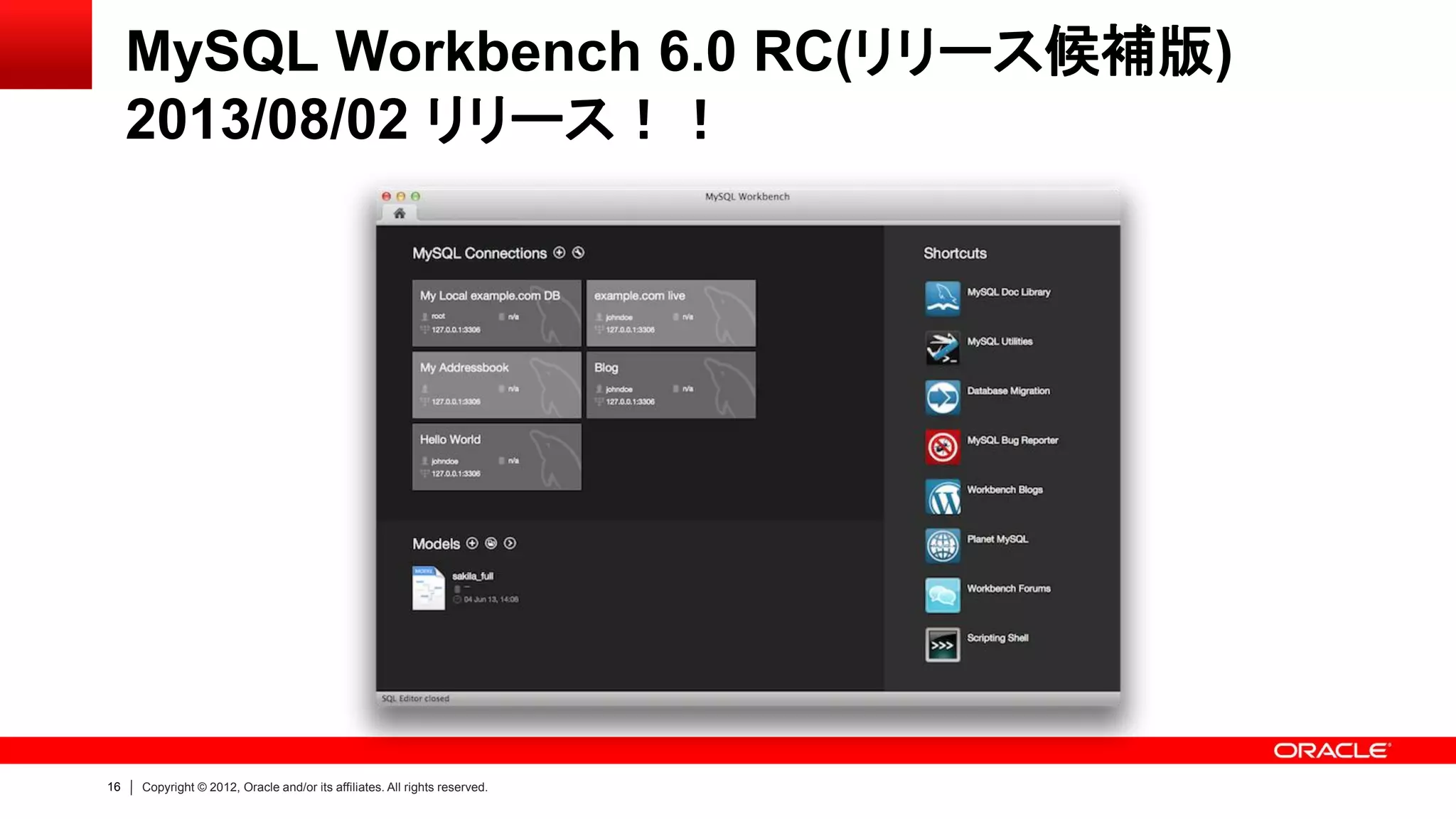
Task: Click the yellow minimize window button
Action: click(x=401, y=196)
